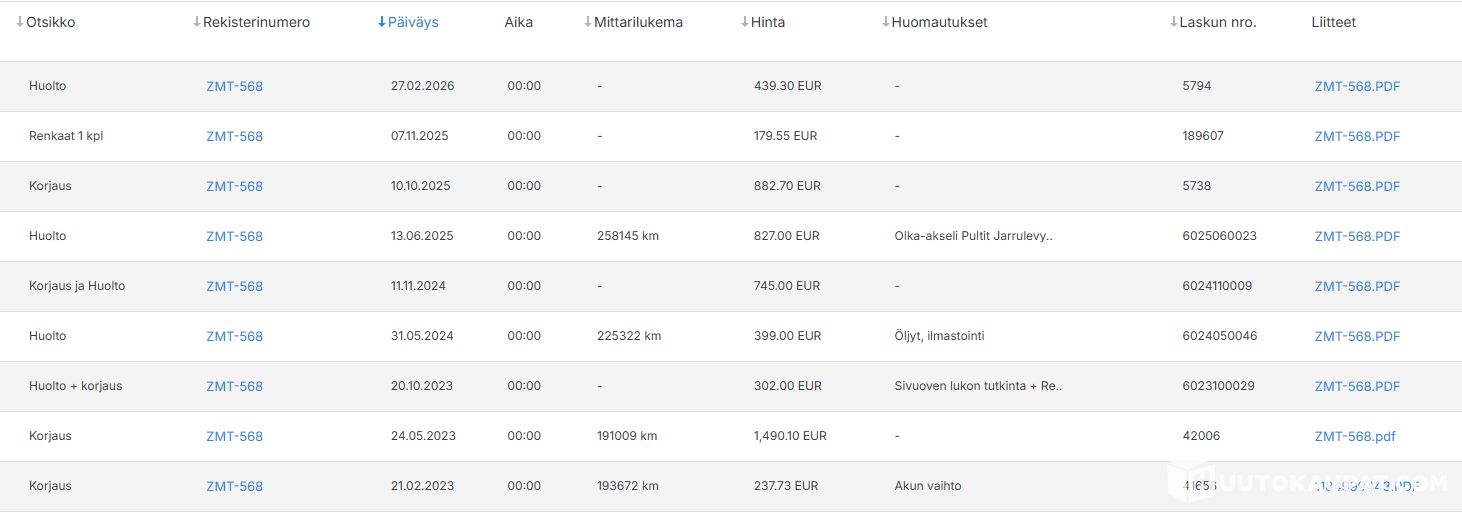This screenshot has height=512, width=1462.
Task: Sort by Mittarilukema column label
Action: (x=638, y=22)
